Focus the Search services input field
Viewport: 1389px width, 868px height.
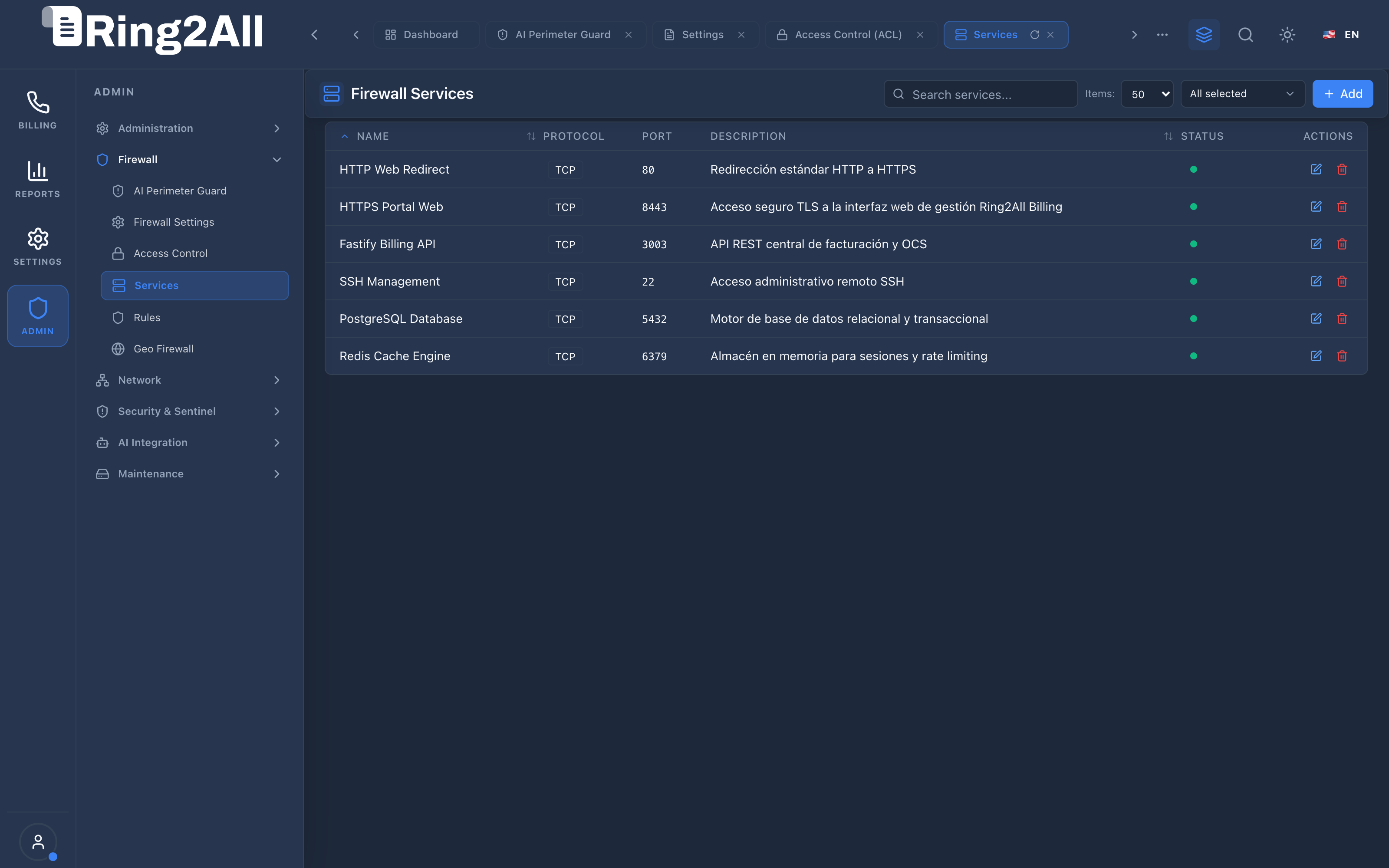coord(981,94)
